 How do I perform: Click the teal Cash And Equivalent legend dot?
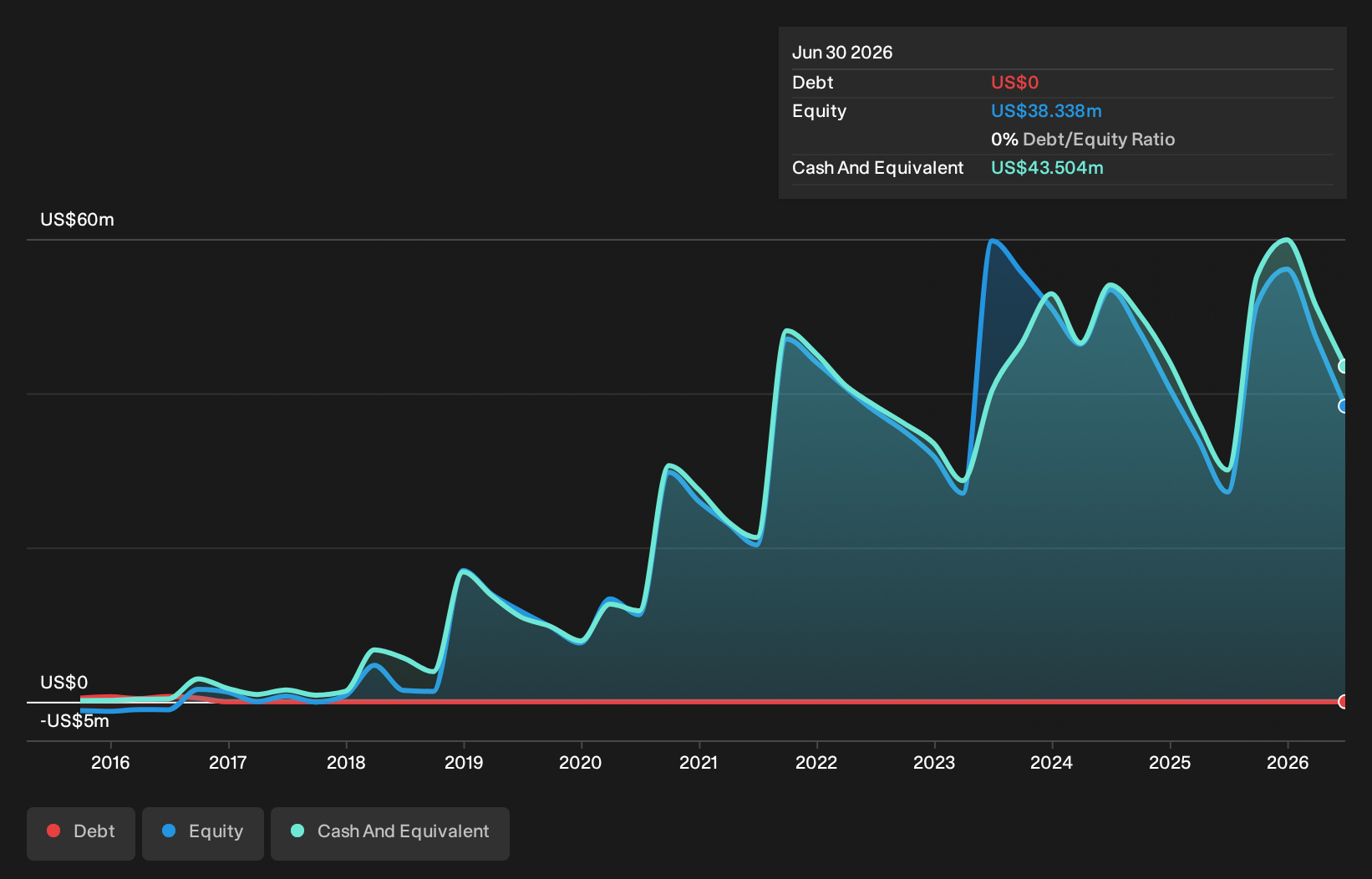[297, 831]
